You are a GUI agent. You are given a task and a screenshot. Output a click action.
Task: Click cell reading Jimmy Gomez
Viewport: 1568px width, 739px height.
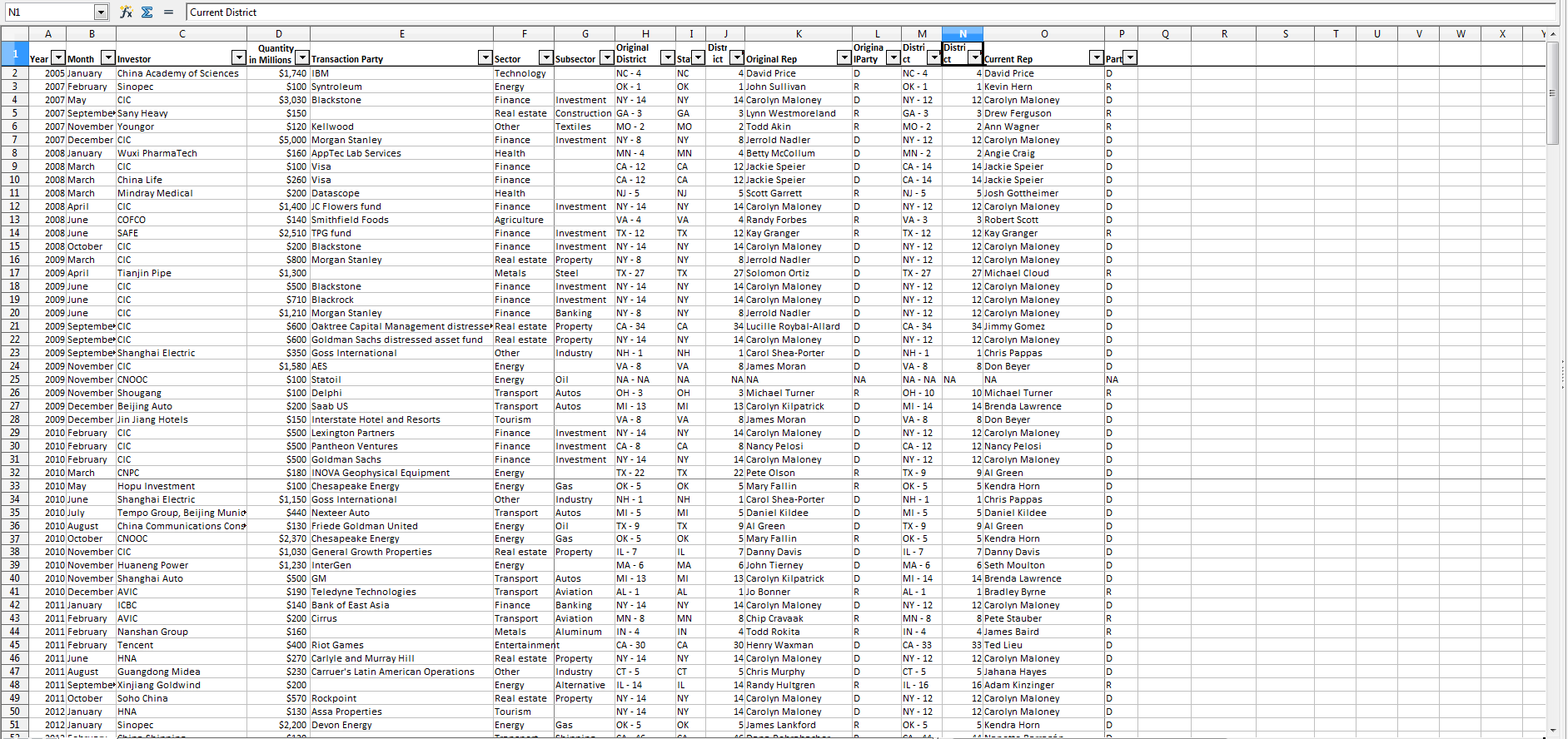(x=1044, y=326)
